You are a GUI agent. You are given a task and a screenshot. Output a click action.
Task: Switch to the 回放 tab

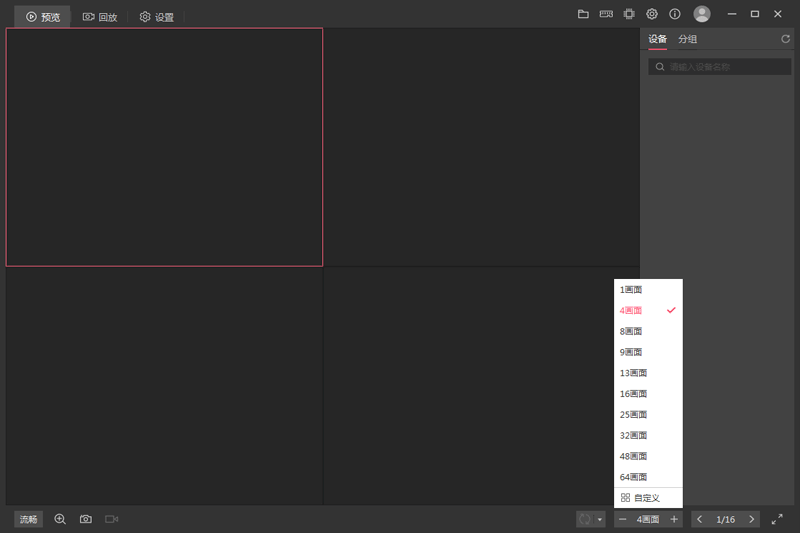100,17
